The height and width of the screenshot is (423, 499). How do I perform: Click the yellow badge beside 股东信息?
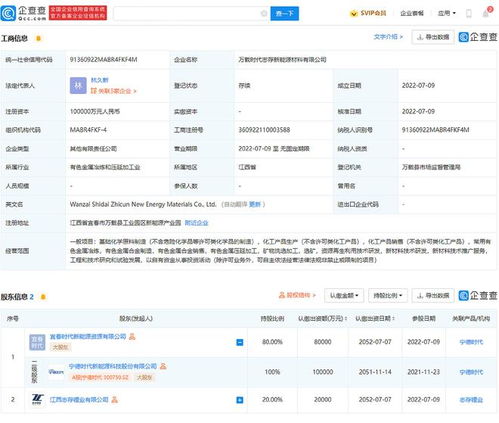[x=43, y=297]
